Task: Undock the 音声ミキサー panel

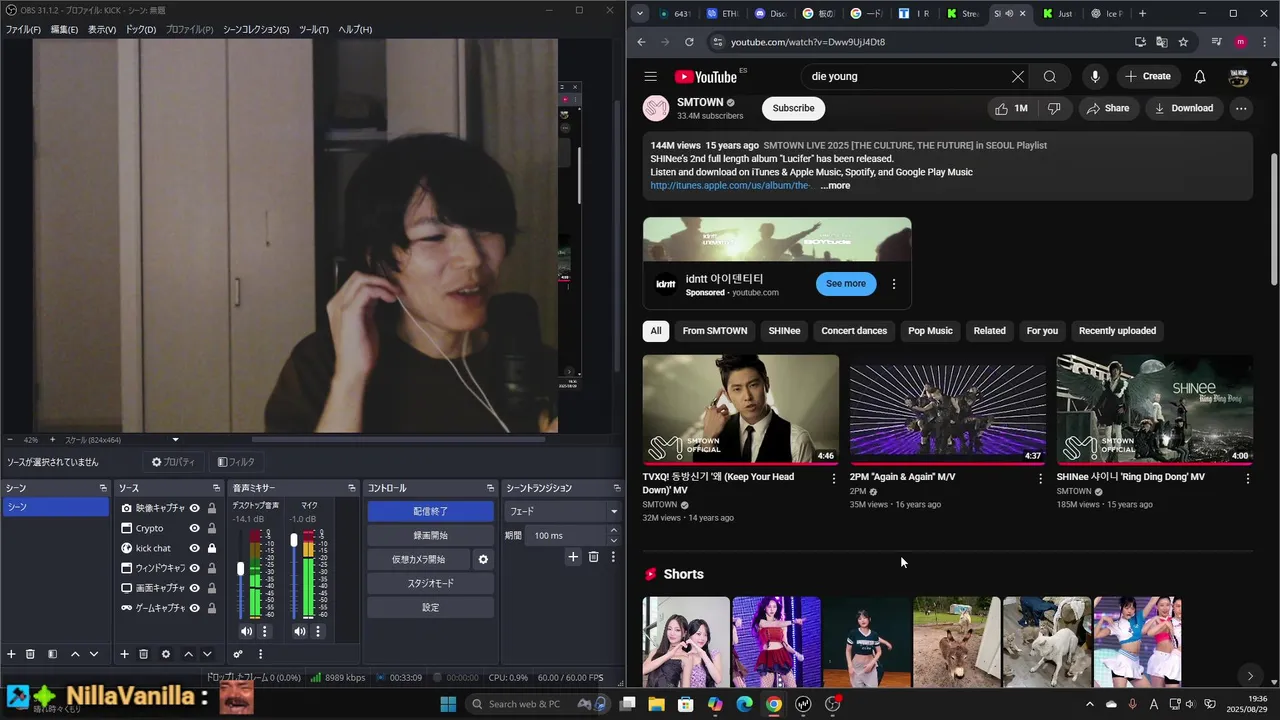Action: pos(352,488)
